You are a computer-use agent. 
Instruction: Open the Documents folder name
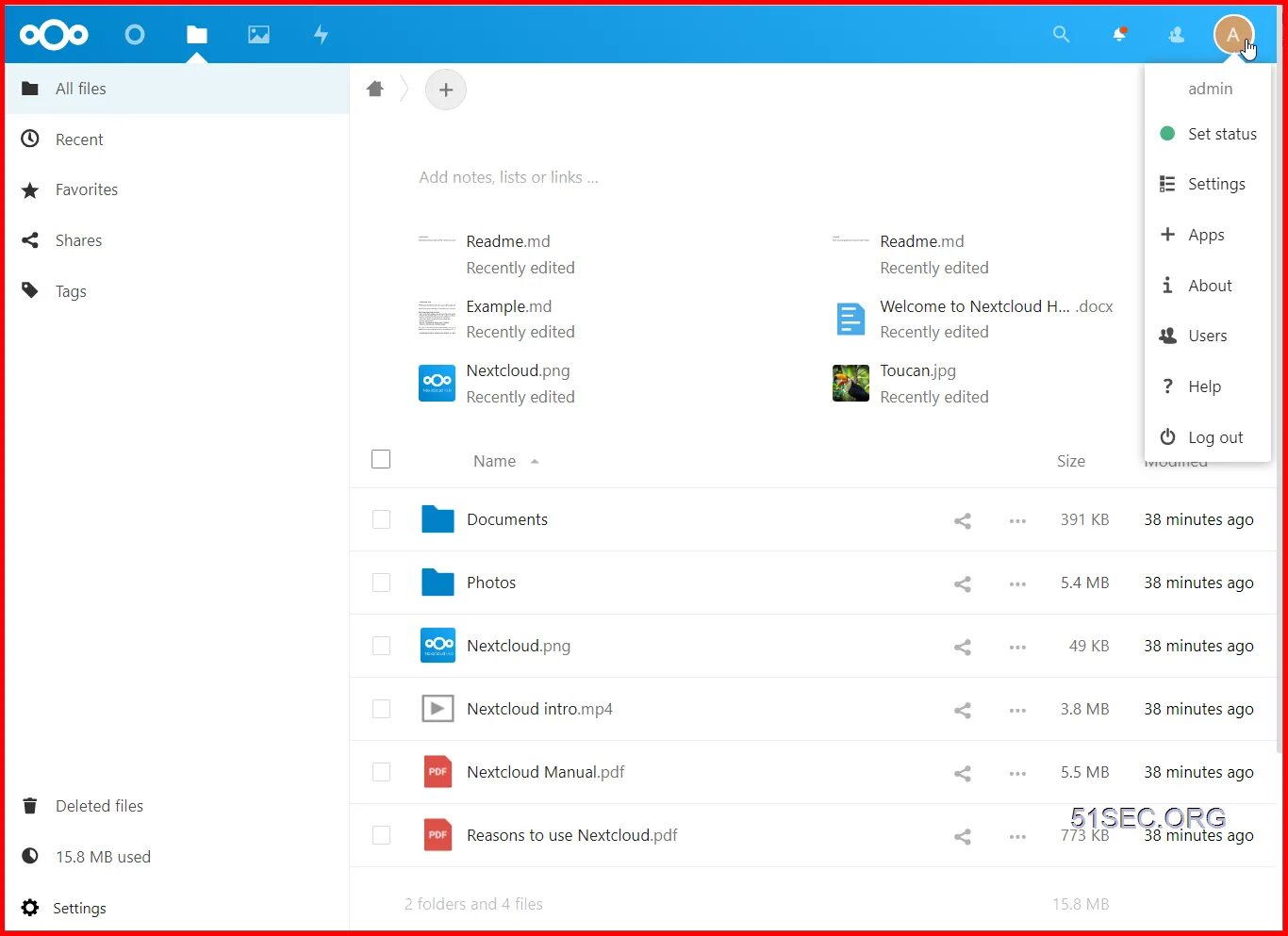(x=507, y=519)
